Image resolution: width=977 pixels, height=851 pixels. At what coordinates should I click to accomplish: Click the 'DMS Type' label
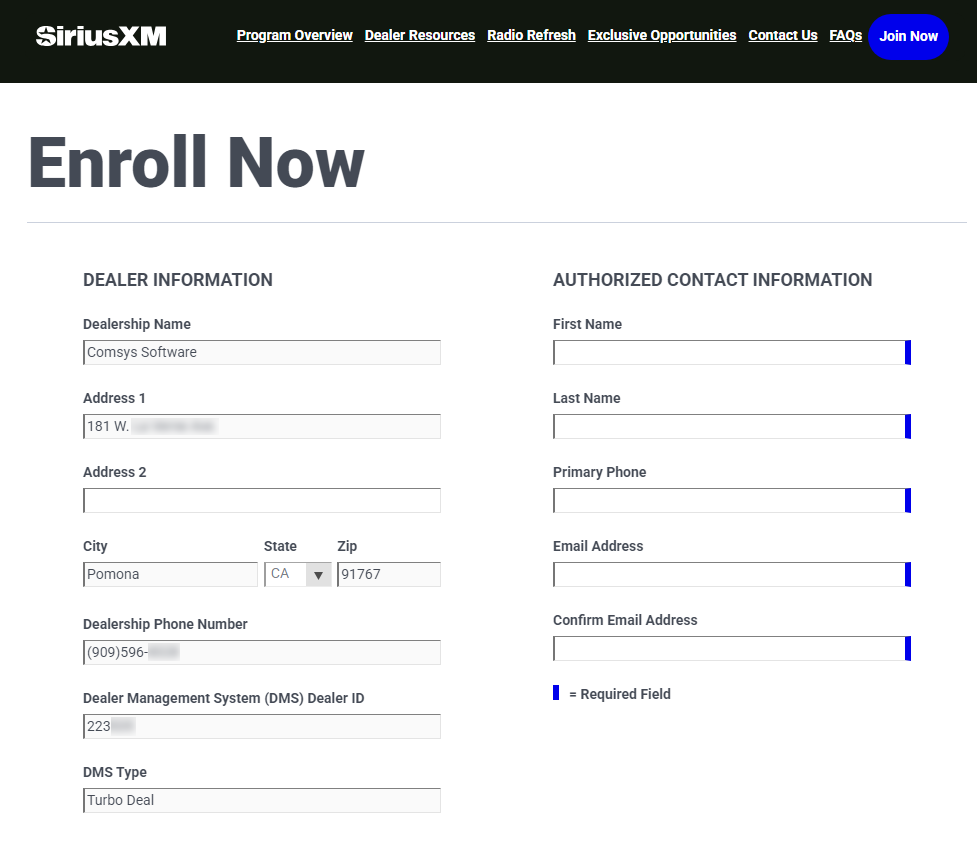115,773
